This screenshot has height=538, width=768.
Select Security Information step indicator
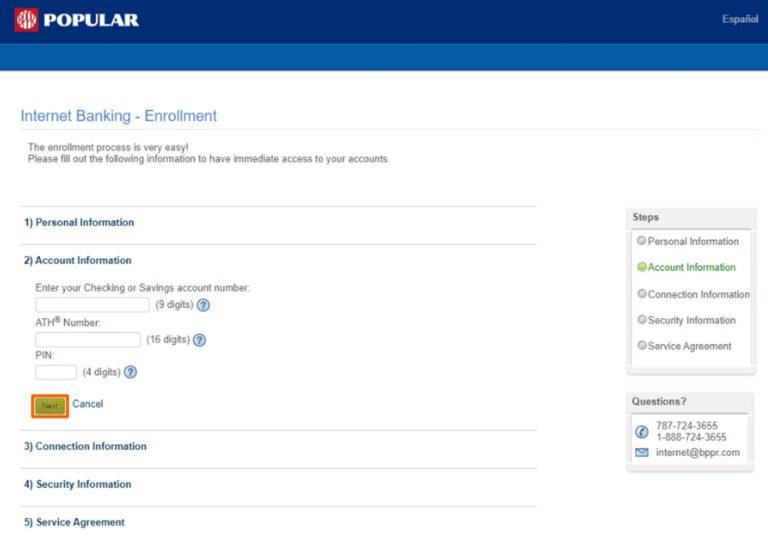click(x=642, y=320)
